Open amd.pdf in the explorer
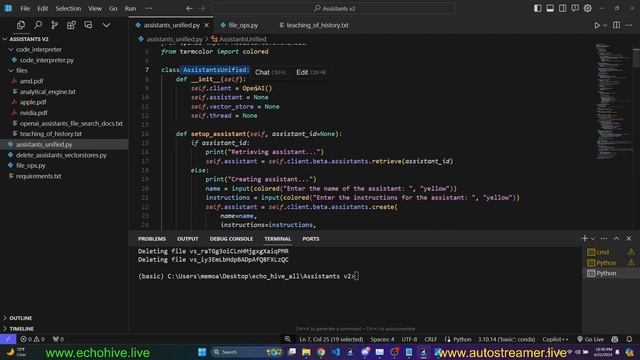The width and height of the screenshot is (640, 360). click(x=31, y=81)
